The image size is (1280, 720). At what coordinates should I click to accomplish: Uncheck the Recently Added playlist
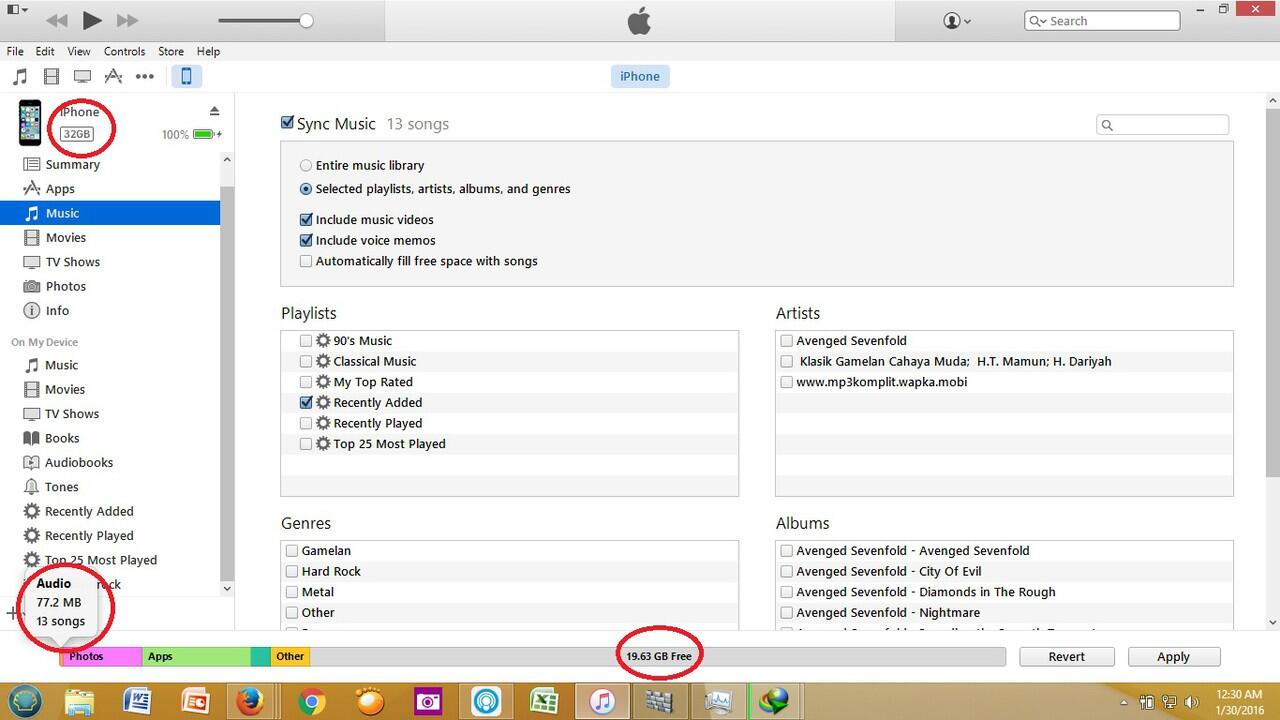tap(306, 402)
